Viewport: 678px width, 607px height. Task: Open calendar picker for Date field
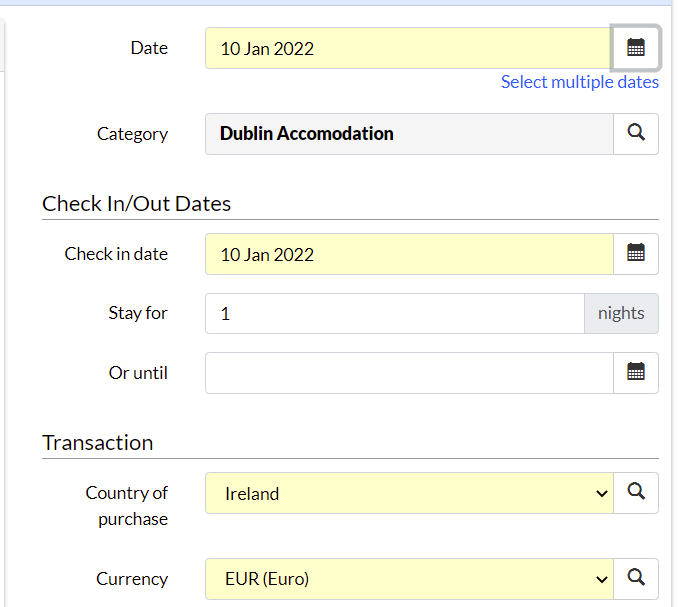[x=636, y=48]
